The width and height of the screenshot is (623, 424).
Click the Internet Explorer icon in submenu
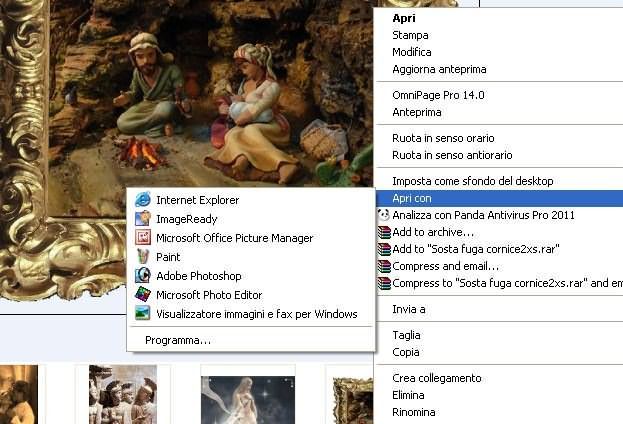point(143,199)
